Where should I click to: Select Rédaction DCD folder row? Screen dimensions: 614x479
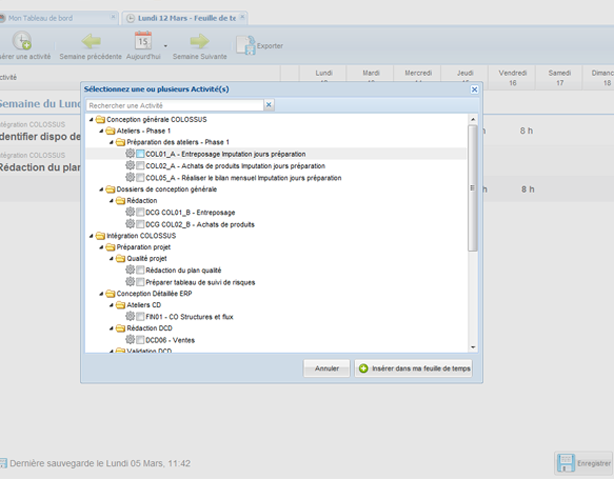tap(276, 328)
